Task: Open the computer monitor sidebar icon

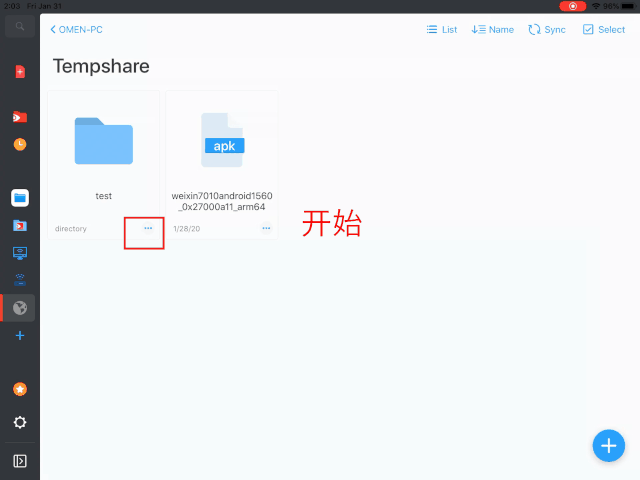Action: 20,253
